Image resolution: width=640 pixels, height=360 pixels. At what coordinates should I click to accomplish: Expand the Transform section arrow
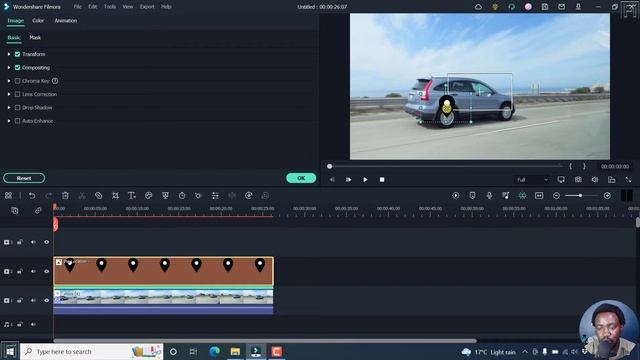tap(9, 54)
